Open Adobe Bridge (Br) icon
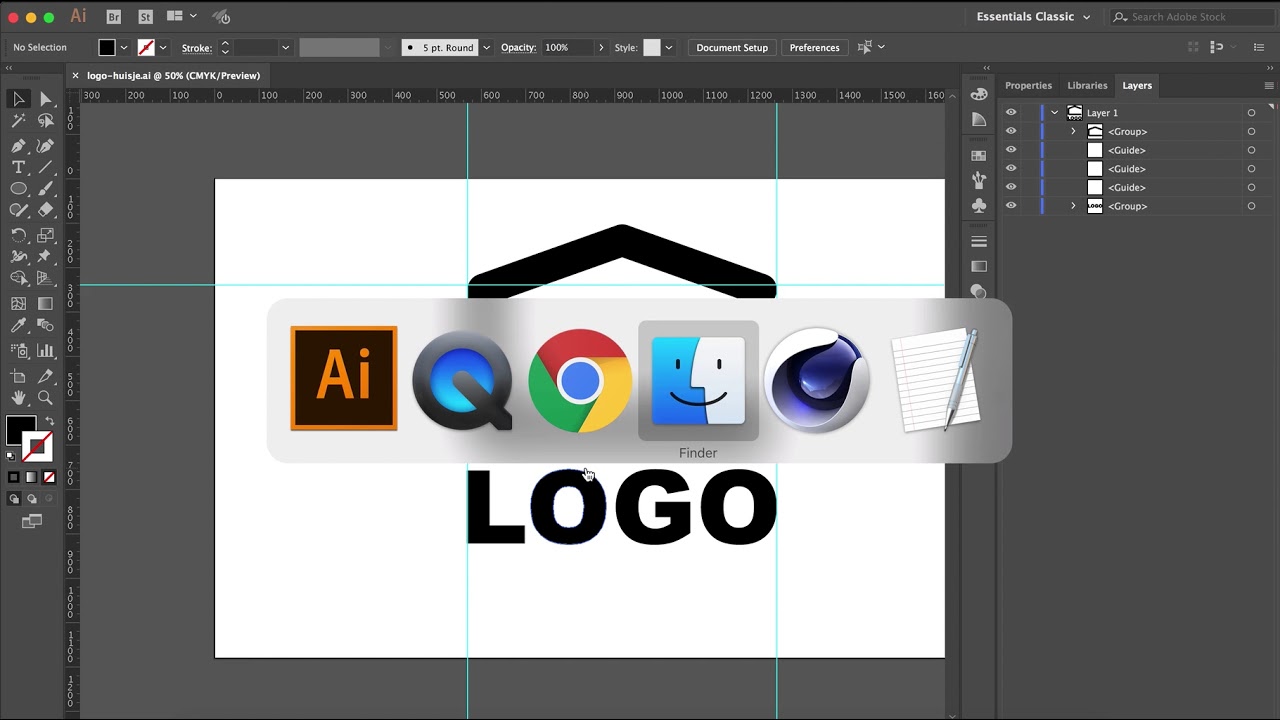The width and height of the screenshot is (1280, 720). (113, 17)
